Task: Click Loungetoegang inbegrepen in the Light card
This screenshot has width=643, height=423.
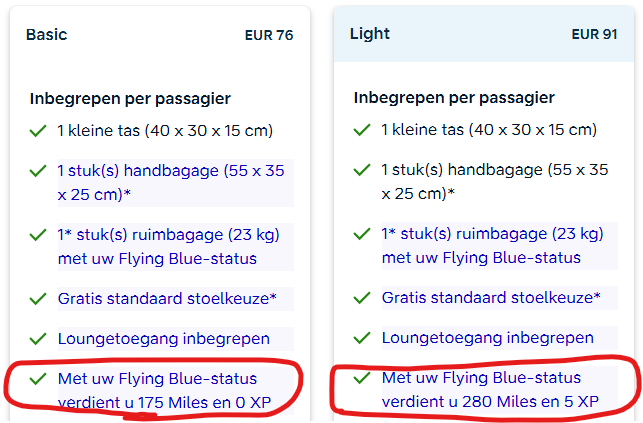Action: coord(487,338)
